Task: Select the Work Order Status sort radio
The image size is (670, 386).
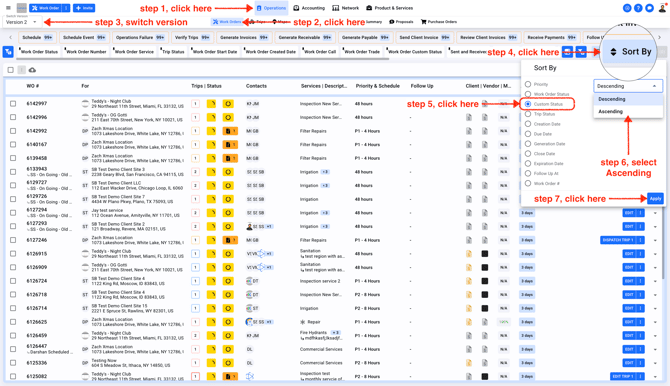Action: [x=528, y=94]
